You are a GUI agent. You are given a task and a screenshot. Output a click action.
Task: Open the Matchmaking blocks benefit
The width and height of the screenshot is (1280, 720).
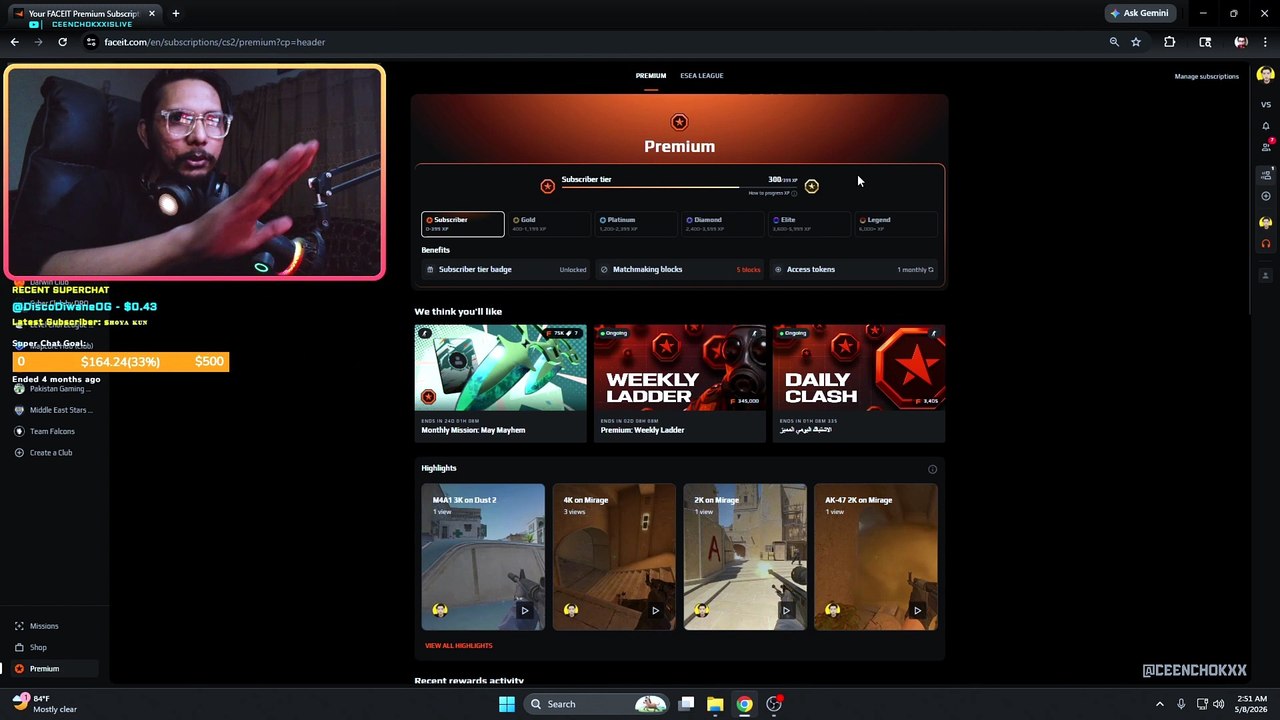pos(679,270)
